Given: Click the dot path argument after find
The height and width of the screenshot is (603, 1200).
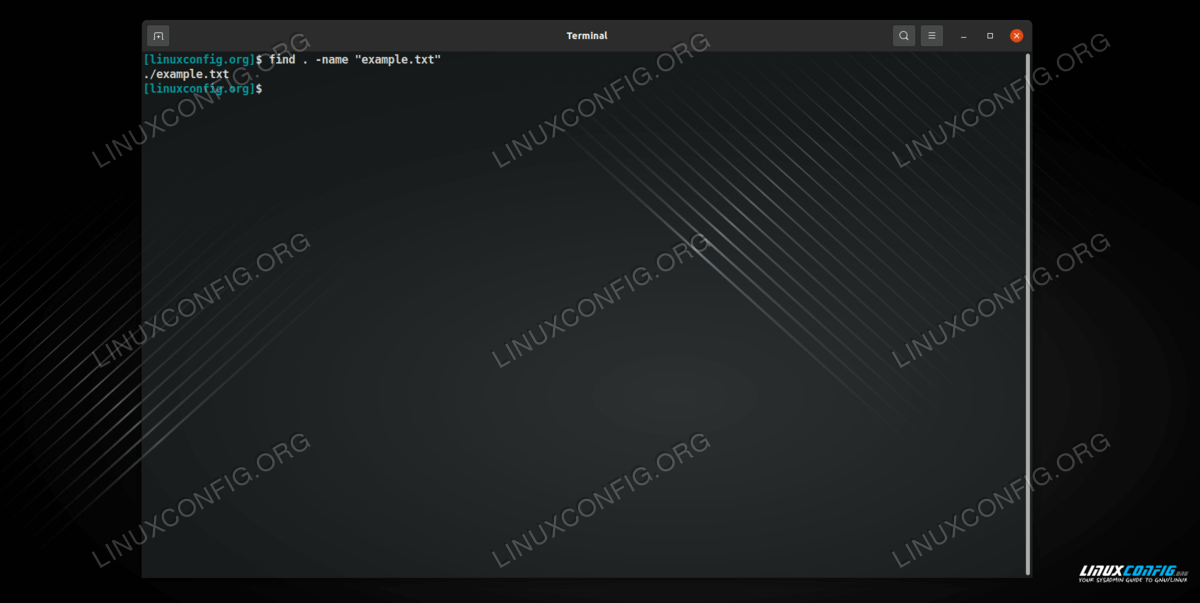Looking at the screenshot, I should click(x=305, y=60).
